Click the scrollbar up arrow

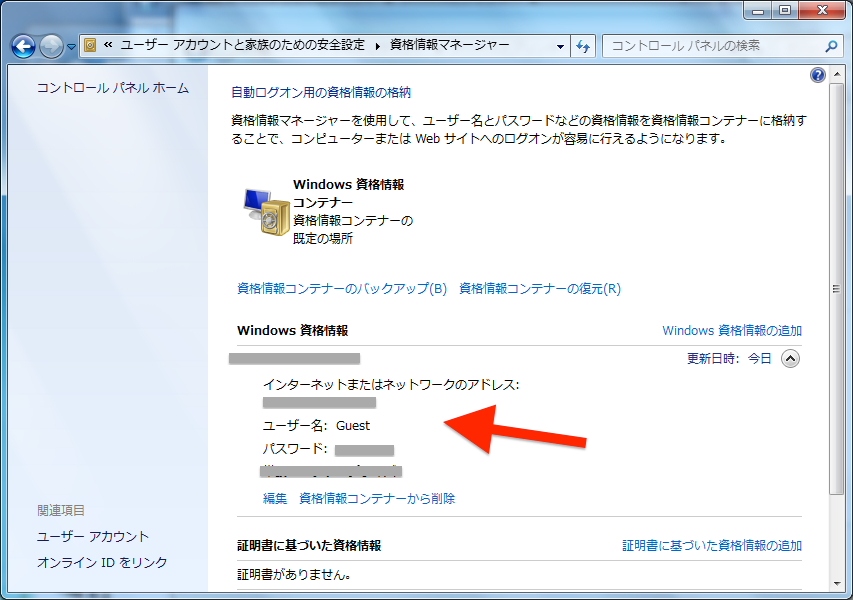[836, 72]
